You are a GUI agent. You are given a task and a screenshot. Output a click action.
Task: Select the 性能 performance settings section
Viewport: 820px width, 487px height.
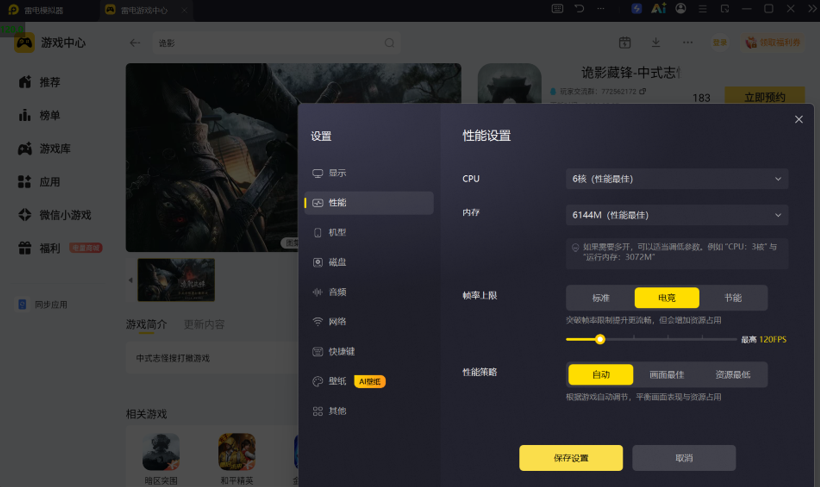click(x=369, y=203)
